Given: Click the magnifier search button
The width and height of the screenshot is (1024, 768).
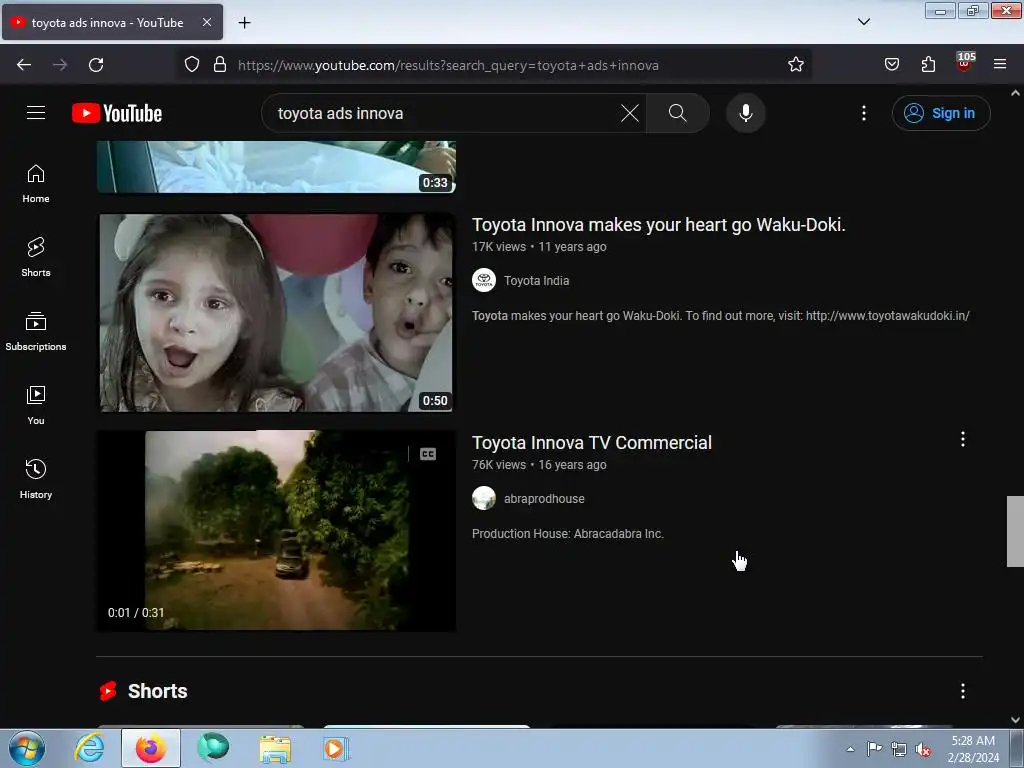Looking at the screenshot, I should (678, 113).
